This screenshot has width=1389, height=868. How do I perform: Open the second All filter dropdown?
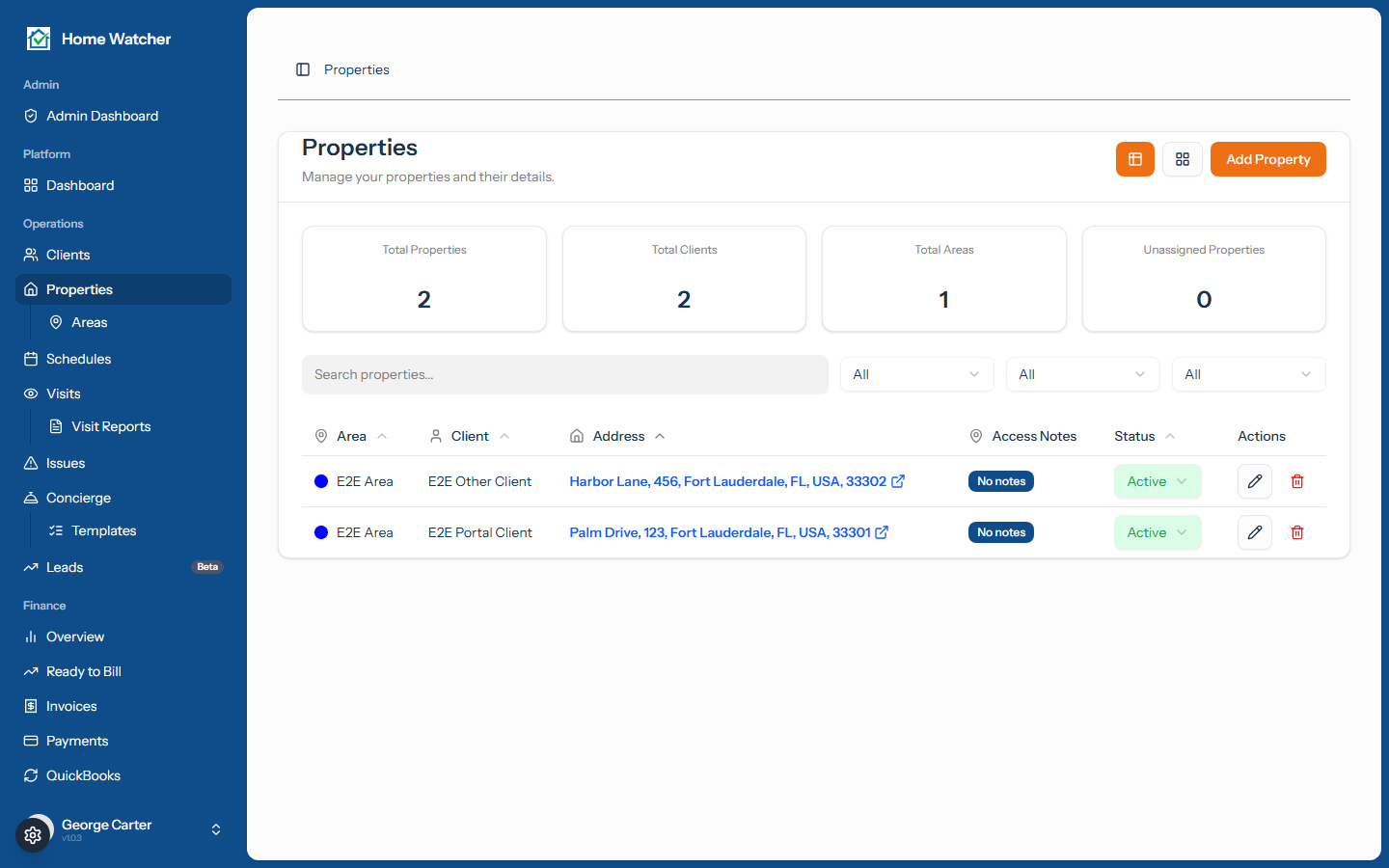(1083, 374)
